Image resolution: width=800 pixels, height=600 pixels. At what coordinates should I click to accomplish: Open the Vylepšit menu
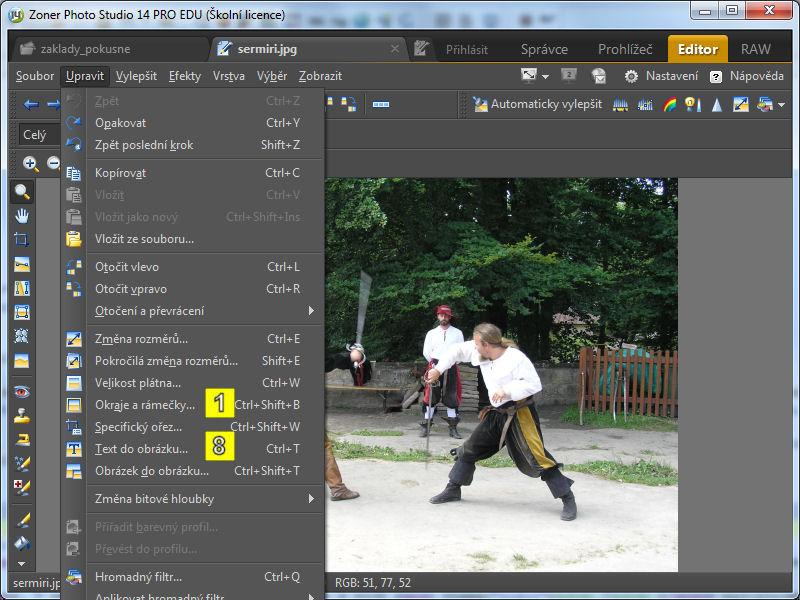click(x=136, y=76)
